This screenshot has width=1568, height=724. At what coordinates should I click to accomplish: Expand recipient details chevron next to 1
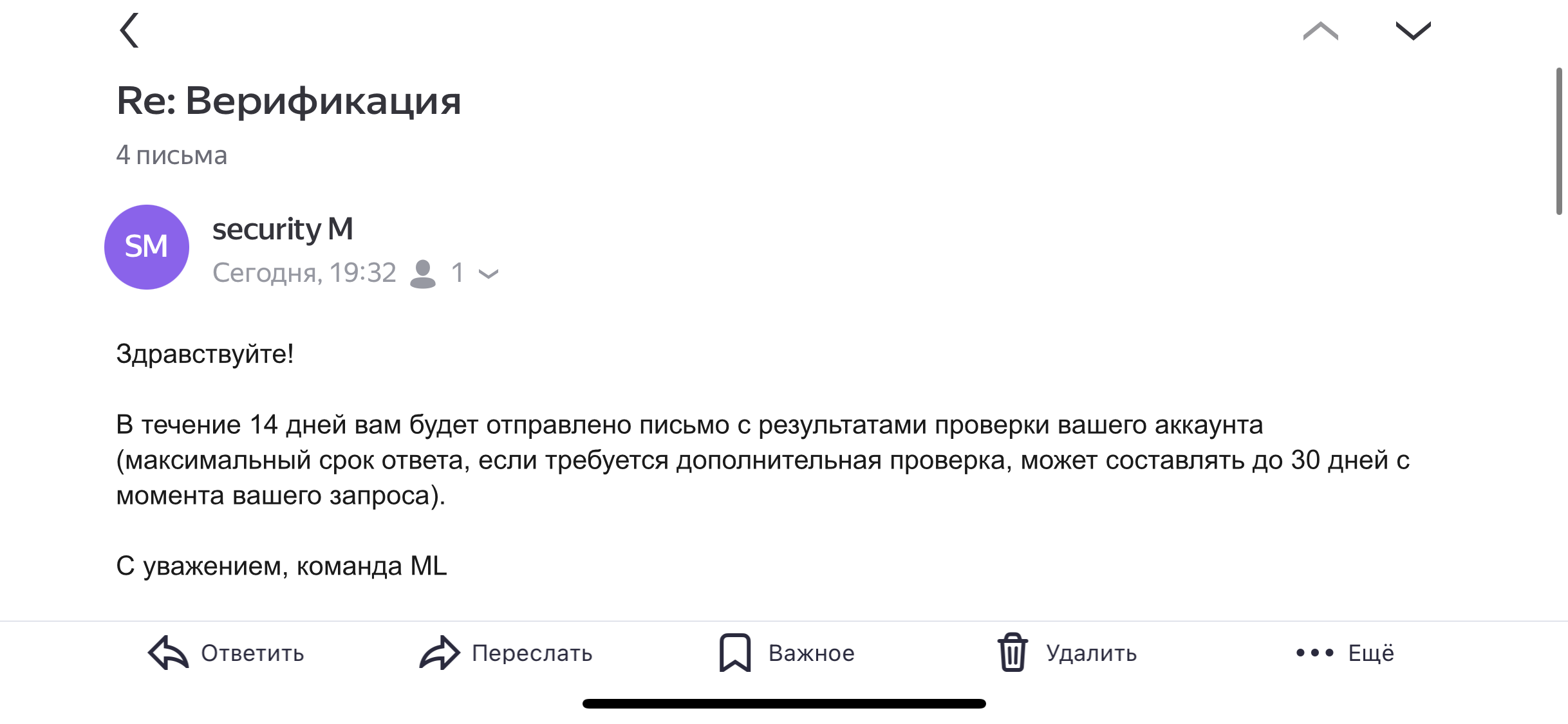489,275
